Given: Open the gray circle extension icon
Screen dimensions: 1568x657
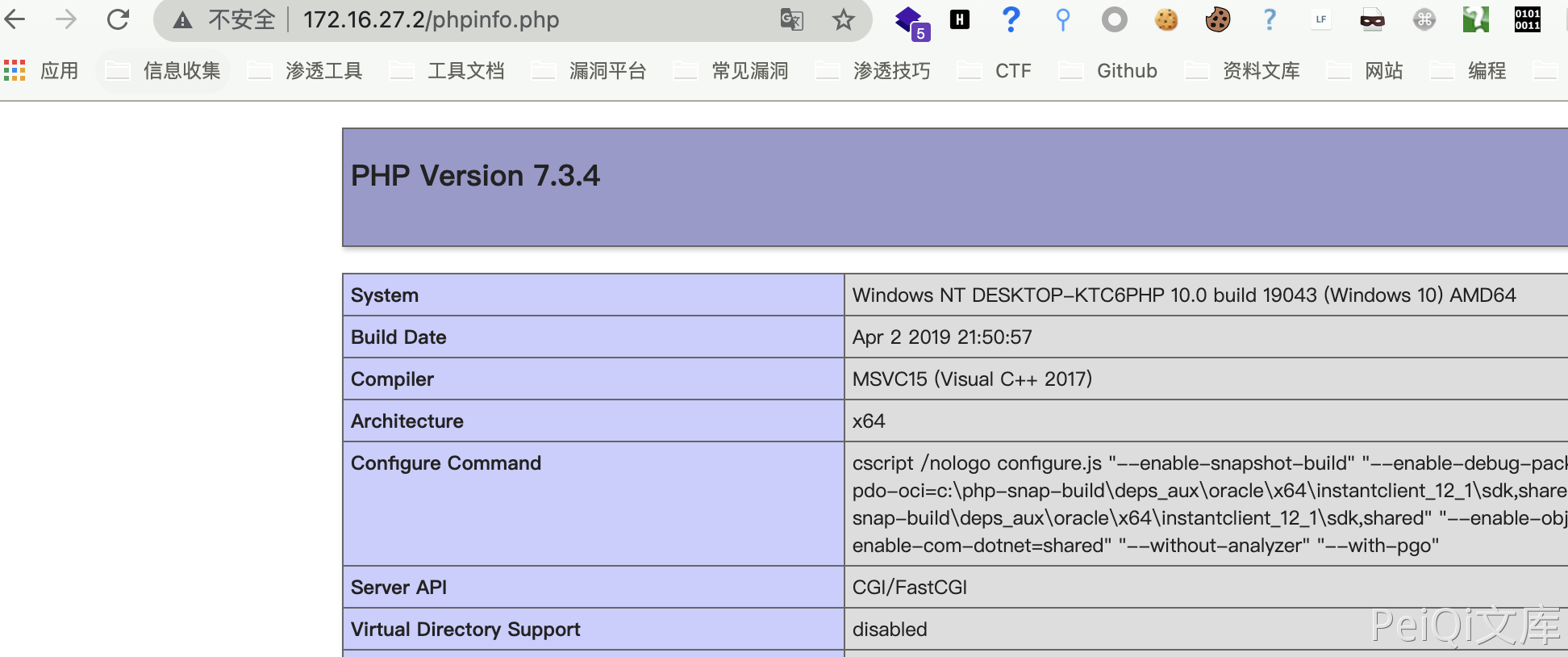Looking at the screenshot, I should 1115,19.
